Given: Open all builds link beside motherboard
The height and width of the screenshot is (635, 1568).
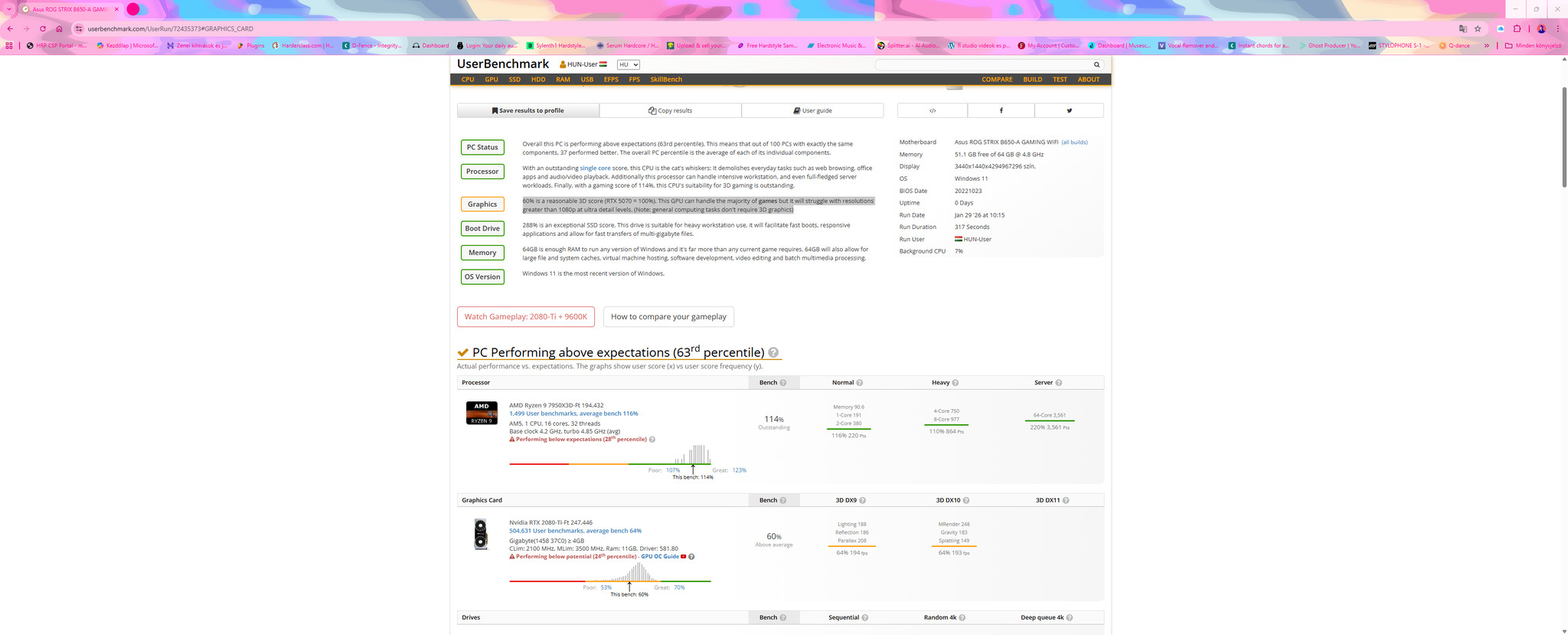Looking at the screenshot, I should [x=1074, y=142].
